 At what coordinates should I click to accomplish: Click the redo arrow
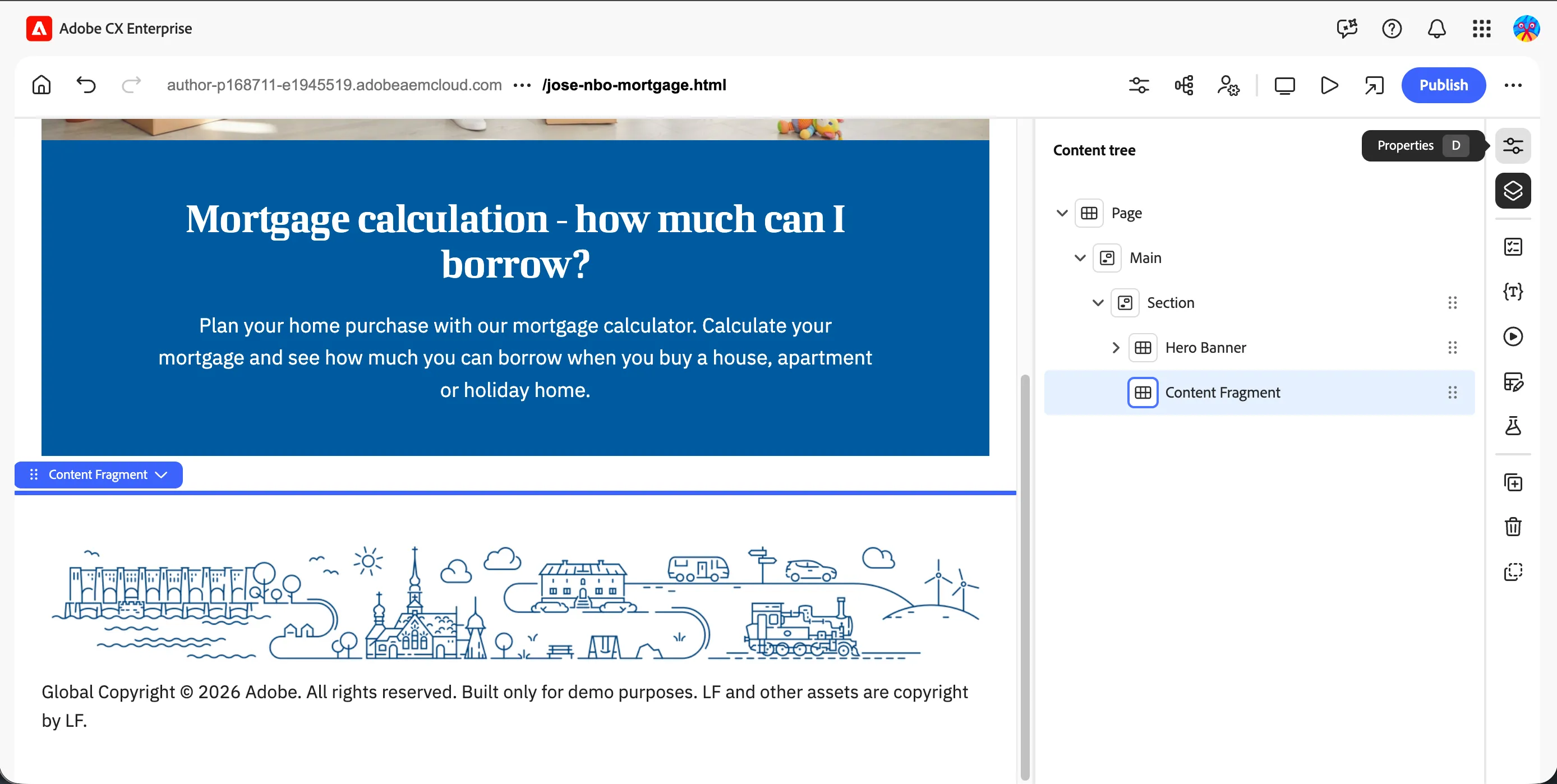[x=131, y=85]
